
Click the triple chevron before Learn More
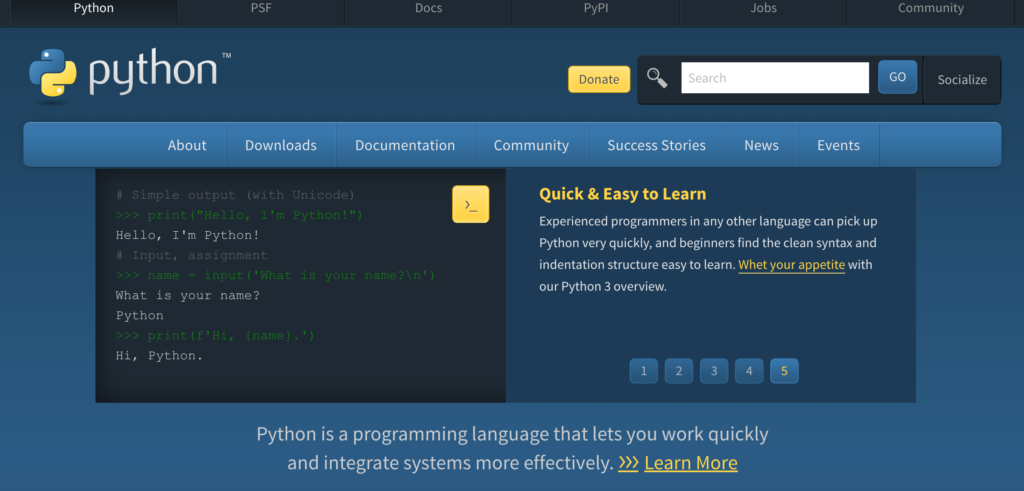coord(628,463)
